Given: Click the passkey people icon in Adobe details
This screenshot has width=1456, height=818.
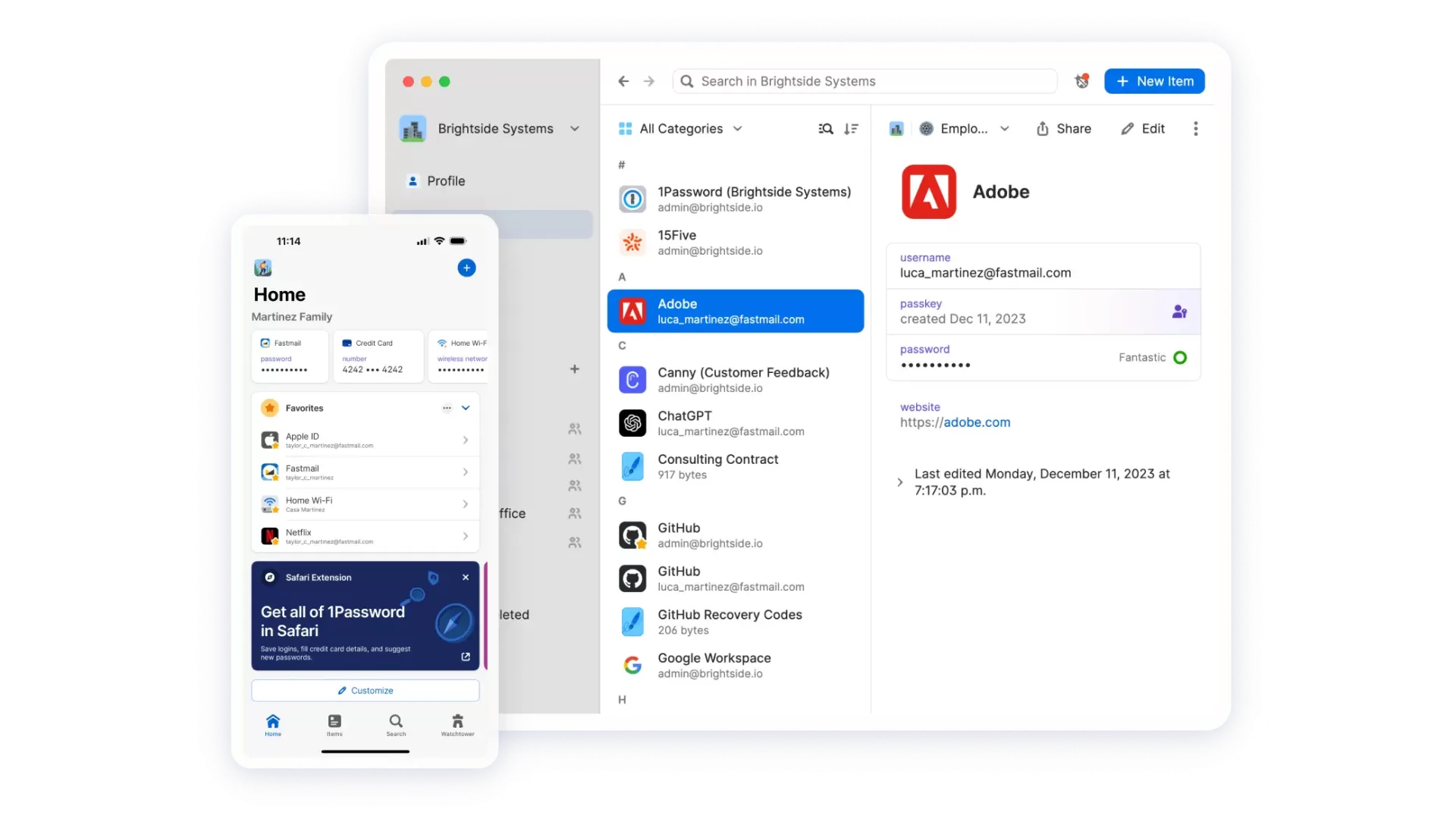Looking at the screenshot, I should pyautogui.click(x=1179, y=312).
